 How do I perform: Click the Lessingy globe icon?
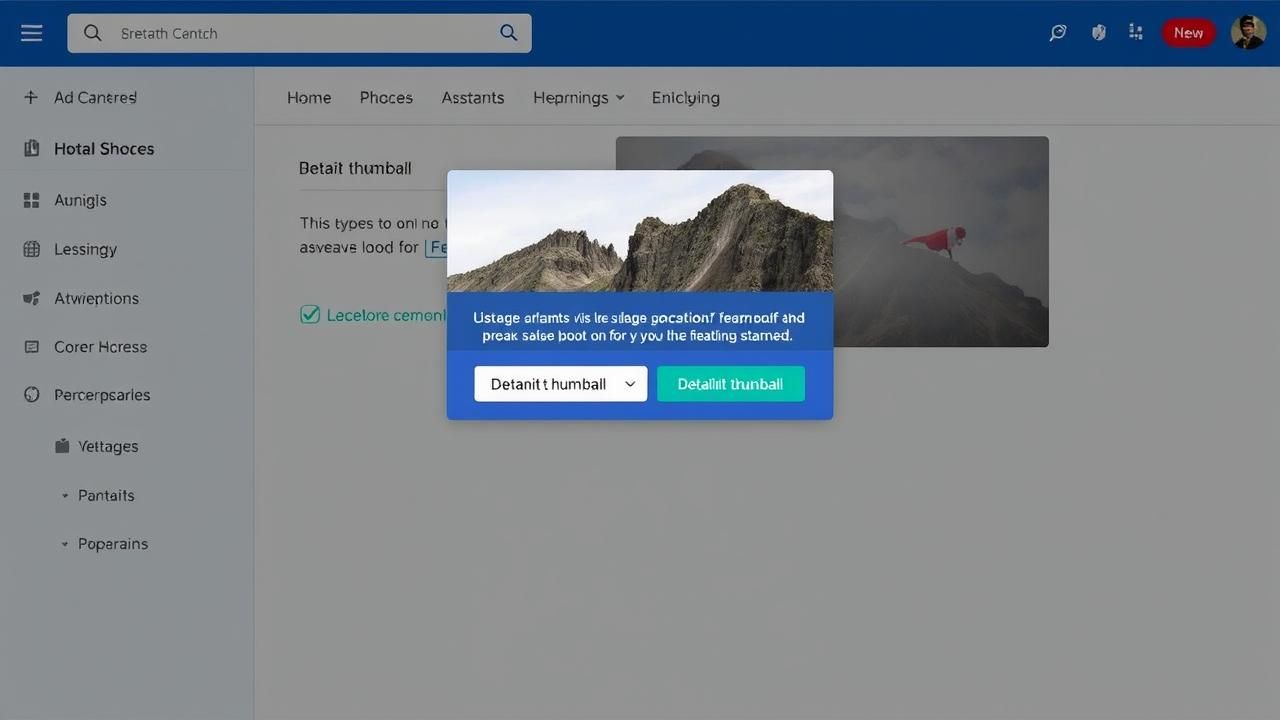coord(31,249)
